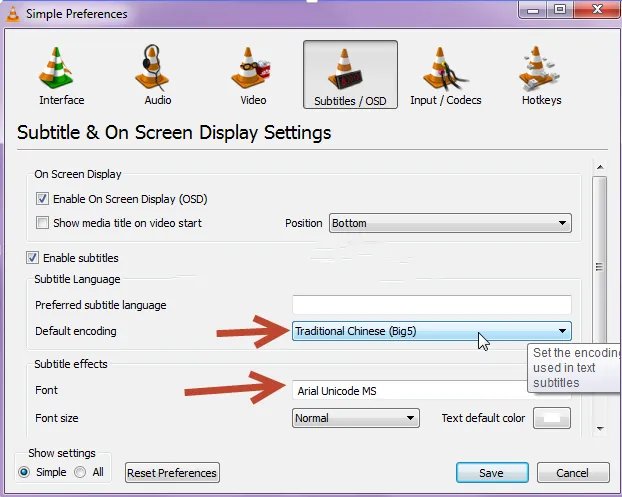Pick the Text default color swatch
The width and height of the screenshot is (622, 497).
(553, 418)
